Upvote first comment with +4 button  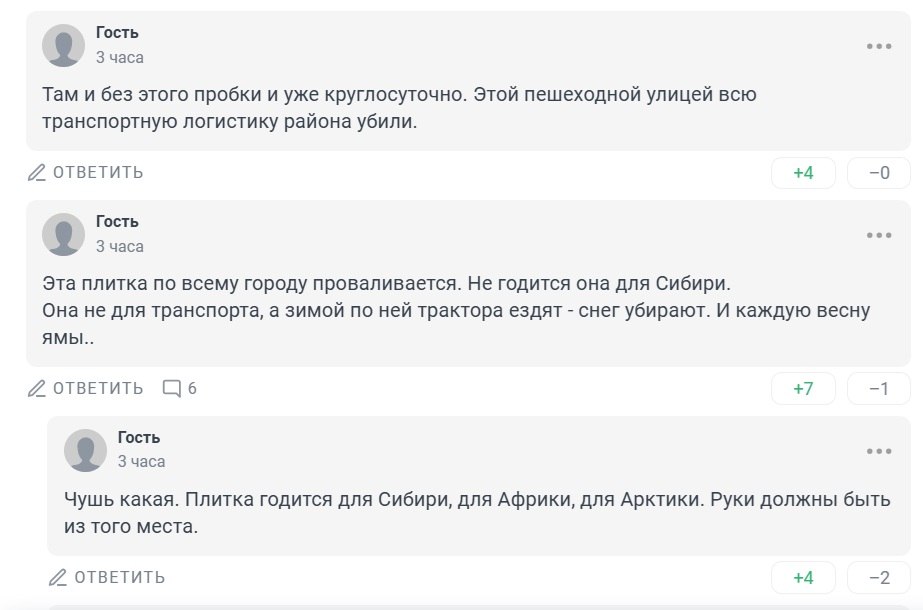coord(803,173)
